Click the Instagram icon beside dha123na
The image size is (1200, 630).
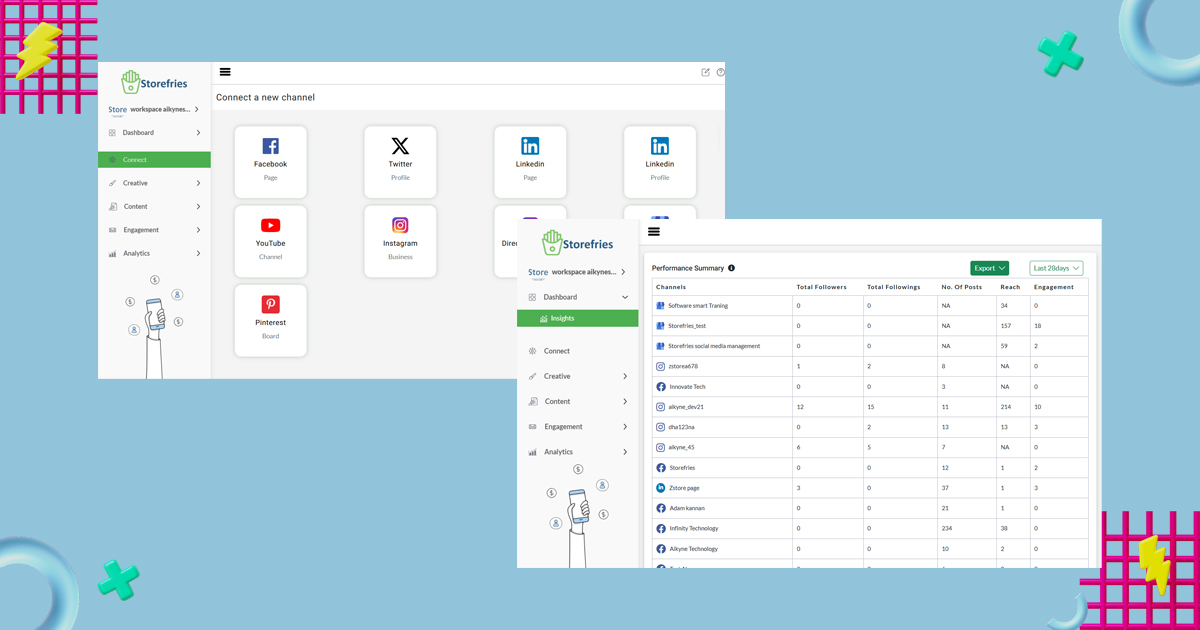661,427
